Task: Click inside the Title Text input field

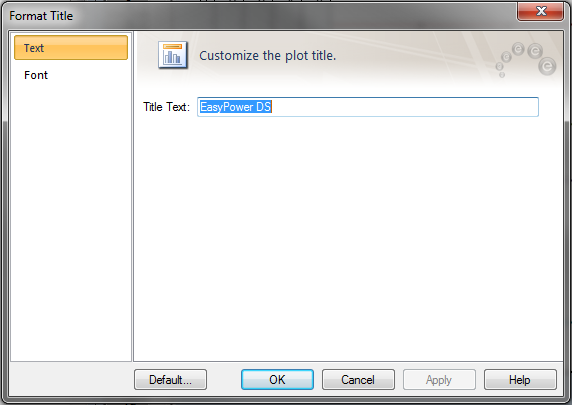Action: tap(368, 107)
